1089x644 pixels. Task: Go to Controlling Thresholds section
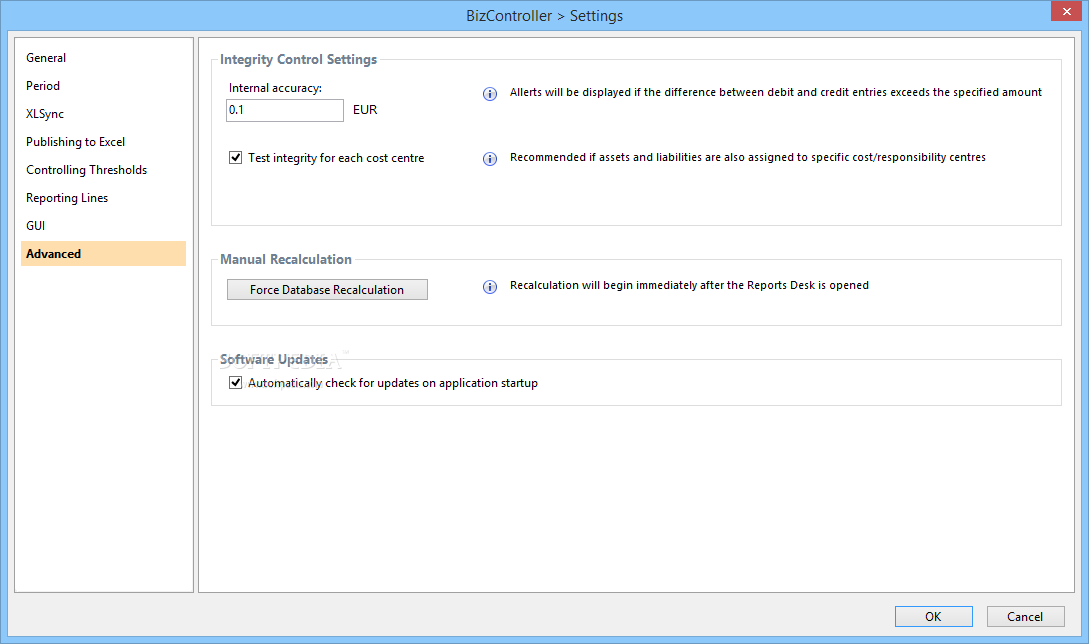coord(103,170)
